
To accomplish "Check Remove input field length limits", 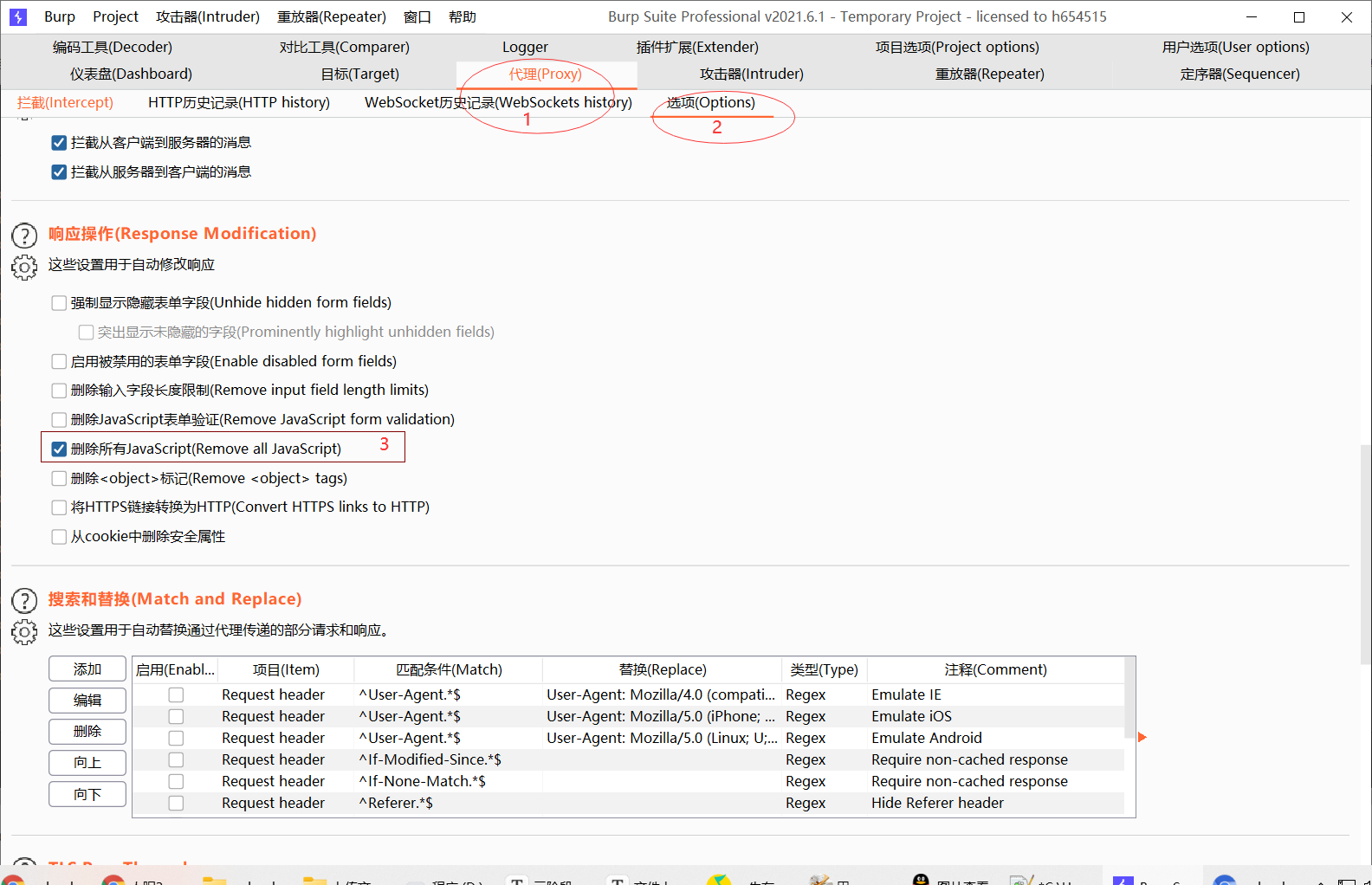I will [59, 391].
